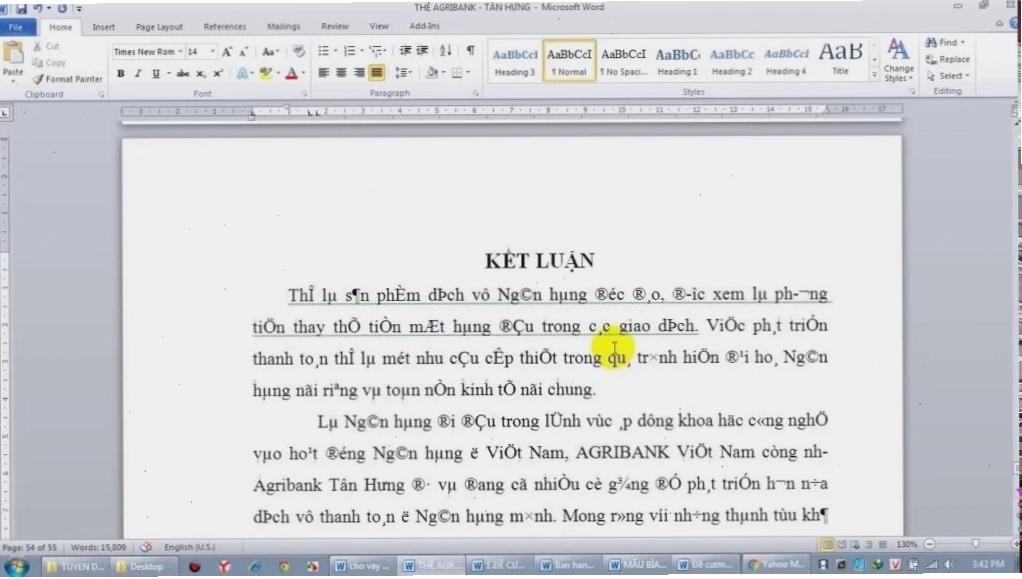Screen dimensions: 1022x579
Task: Open Windows Start button
Action: pyautogui.click(x=16, y=566)
